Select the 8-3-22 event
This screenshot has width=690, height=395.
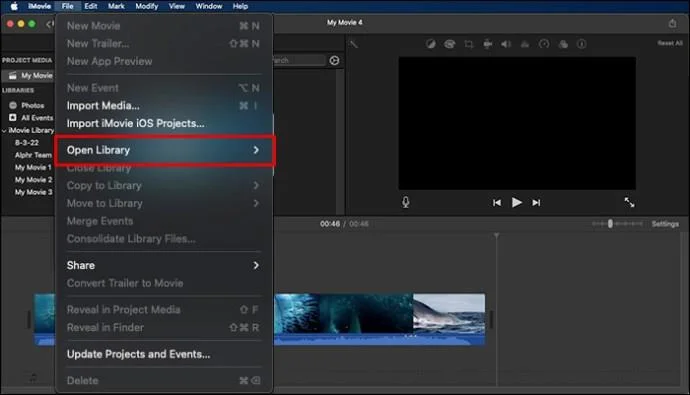[27, 143]
